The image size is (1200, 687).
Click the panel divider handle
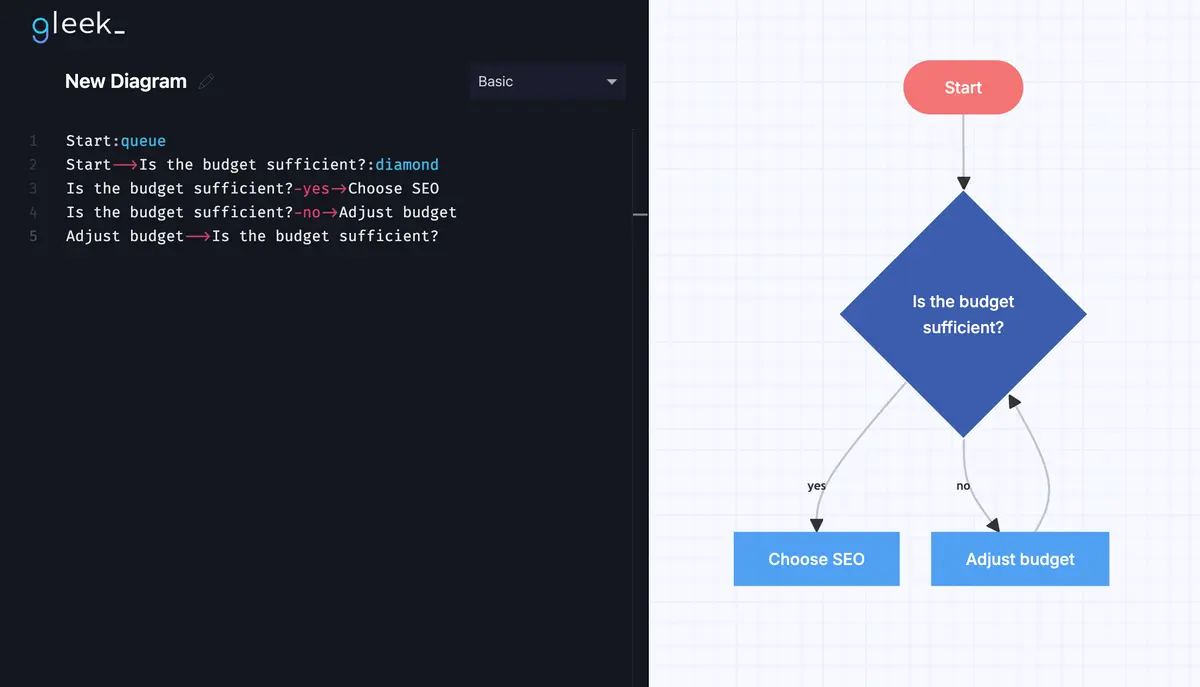[640, 214]
